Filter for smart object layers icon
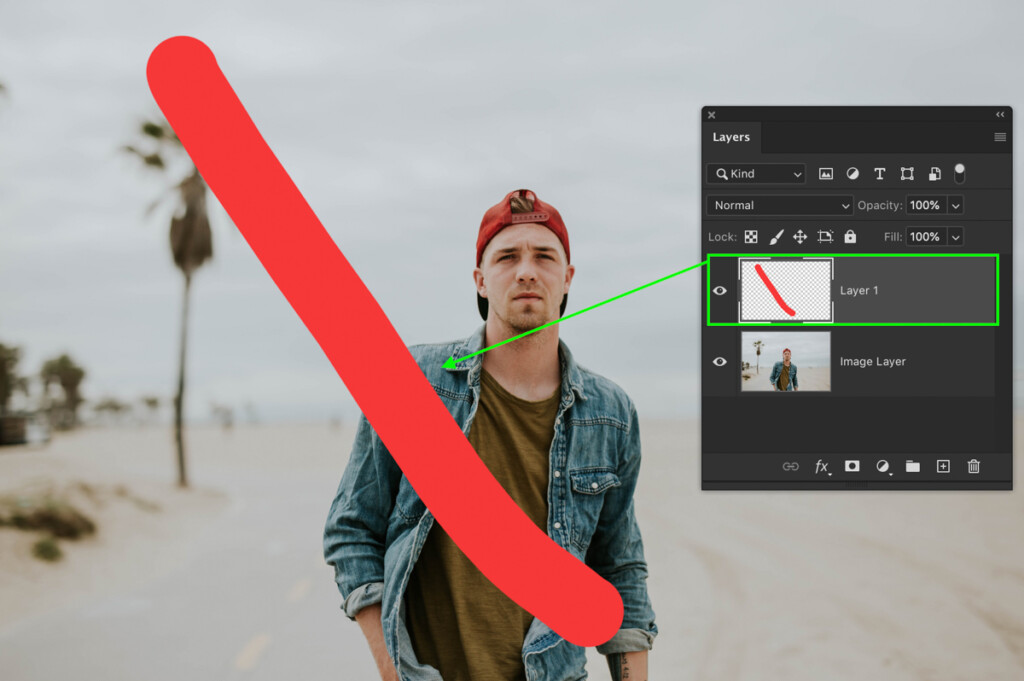This screenshot has width=1024, height=681. point(935,174)
